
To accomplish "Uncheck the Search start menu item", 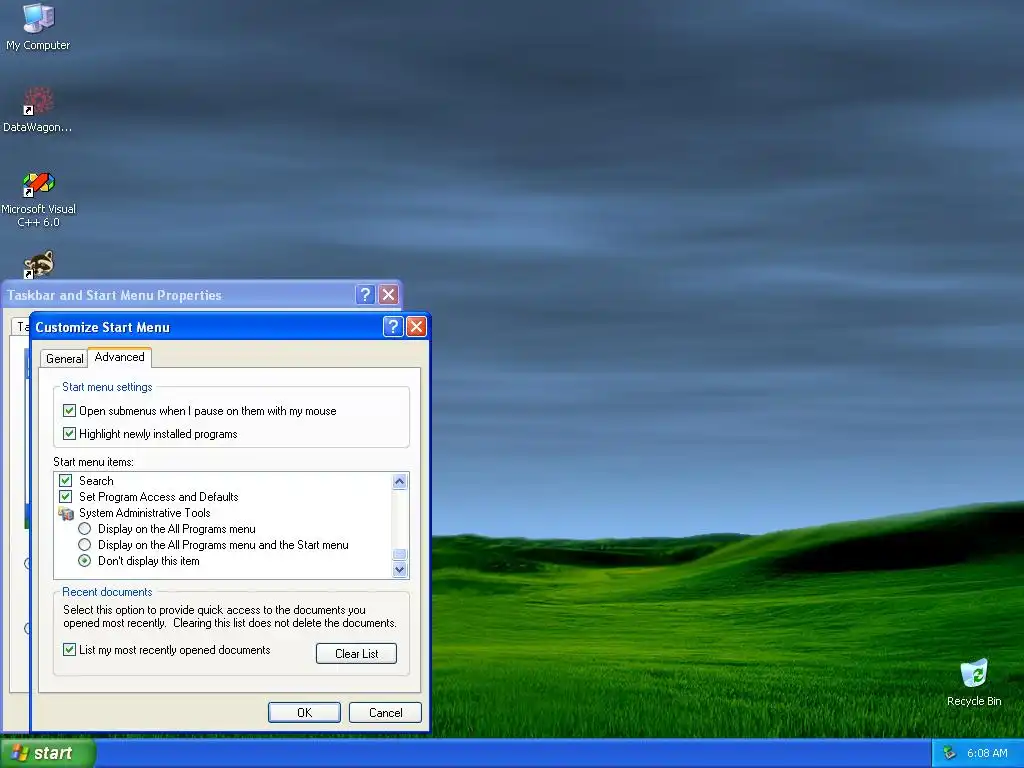I will point(65,481).
